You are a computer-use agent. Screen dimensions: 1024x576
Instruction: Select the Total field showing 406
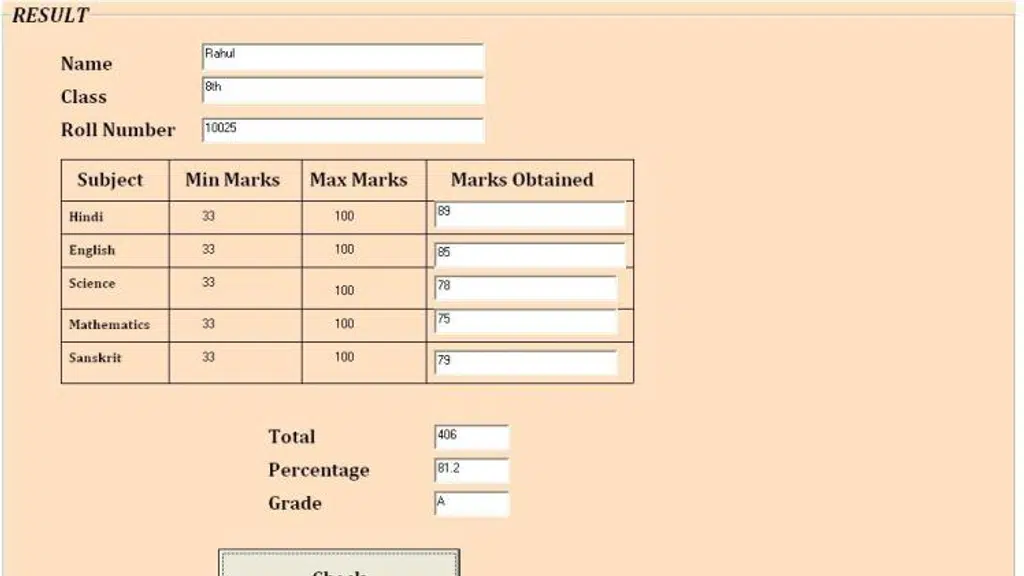coord(472,437)
